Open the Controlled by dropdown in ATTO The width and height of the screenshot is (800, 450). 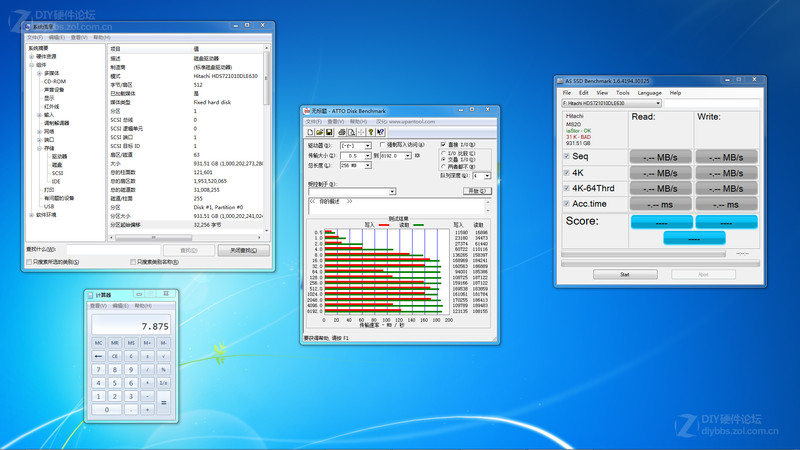pos(392,192)
